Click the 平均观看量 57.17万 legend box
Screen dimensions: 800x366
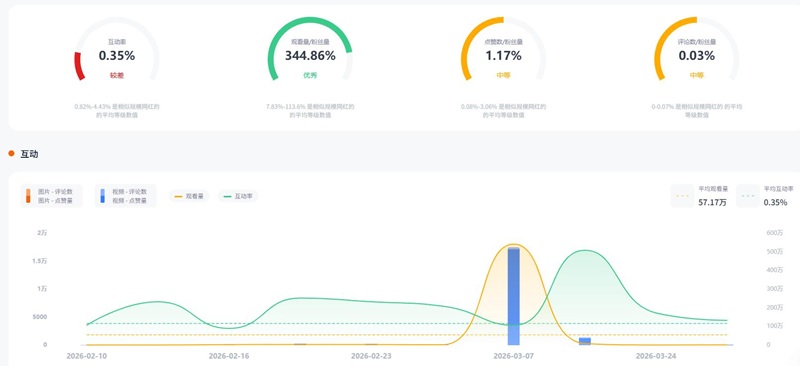click(x=700, y=196)
